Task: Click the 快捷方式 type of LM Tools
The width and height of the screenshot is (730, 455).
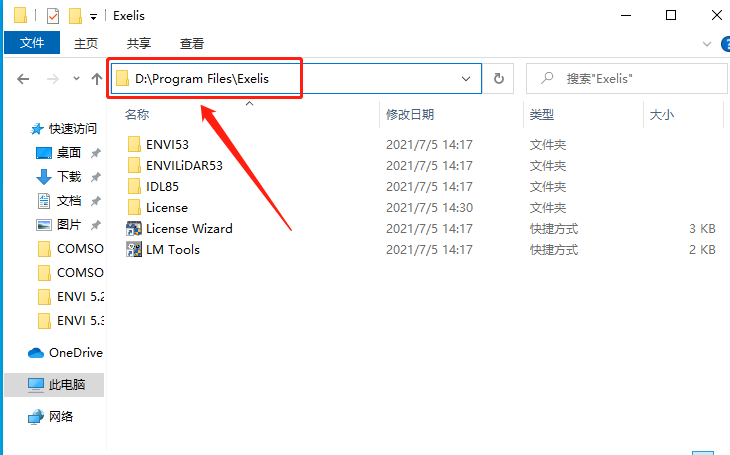Action: (x=554, y=250)
